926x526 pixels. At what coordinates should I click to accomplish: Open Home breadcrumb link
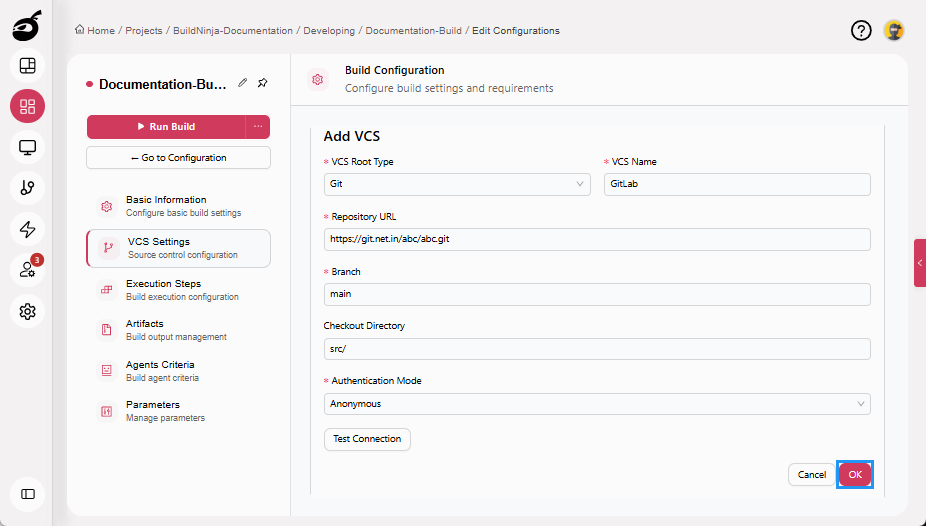click(x=101, y=31)
